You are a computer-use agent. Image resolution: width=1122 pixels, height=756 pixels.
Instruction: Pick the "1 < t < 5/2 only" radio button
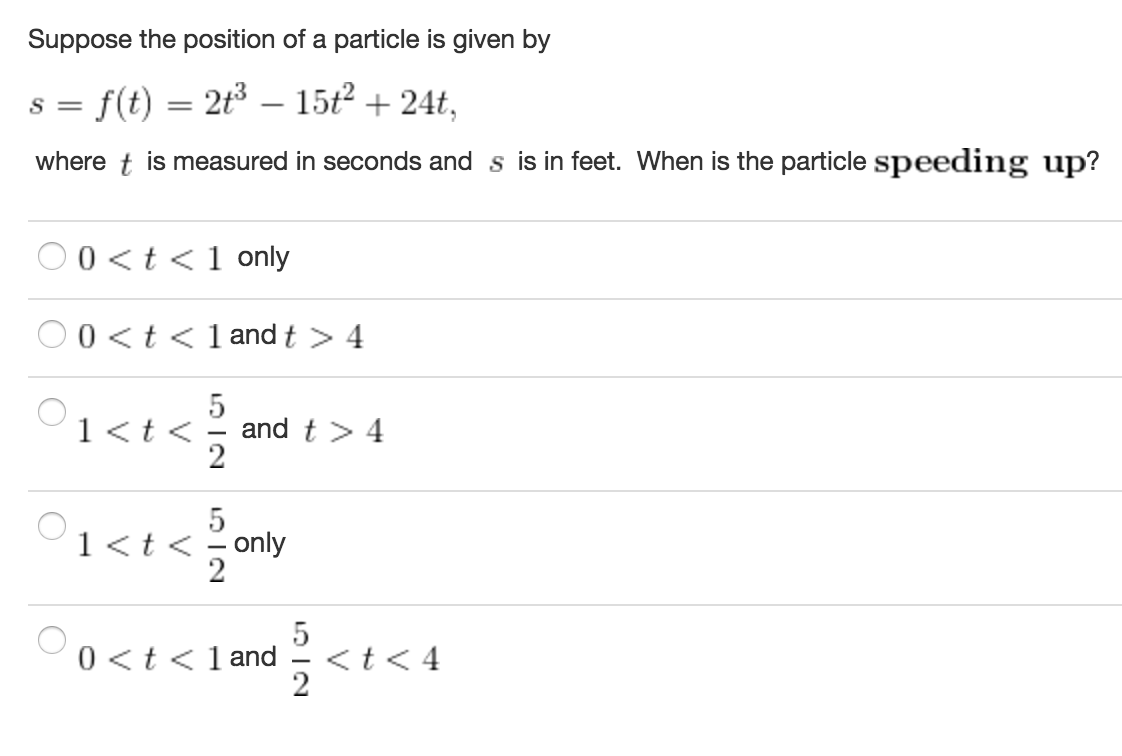tap(52, 525)
